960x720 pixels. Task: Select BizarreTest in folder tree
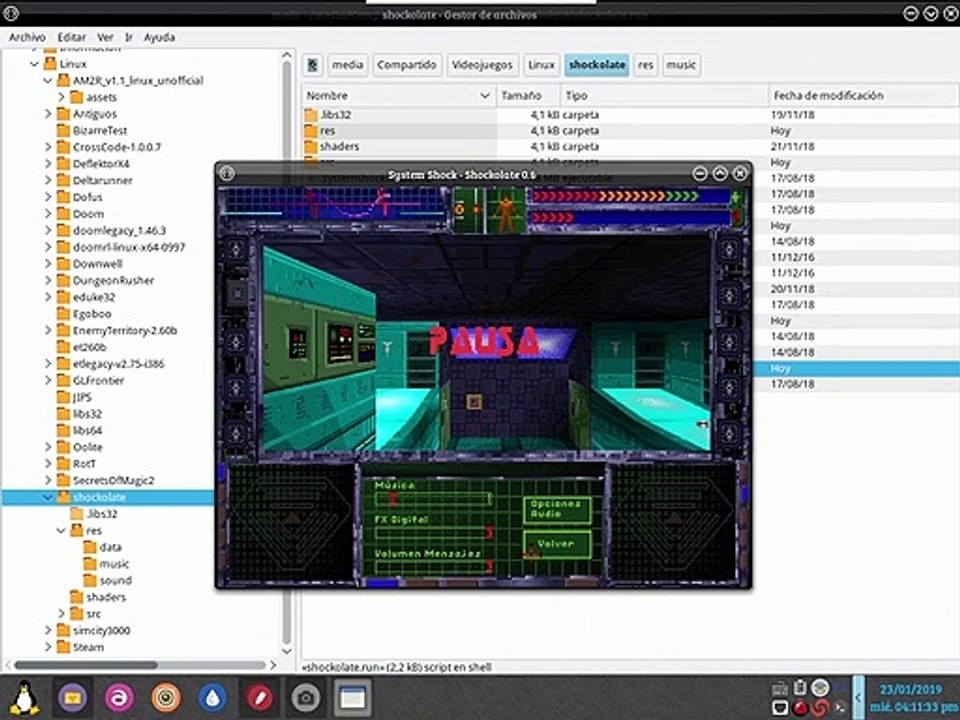[92, 130]
